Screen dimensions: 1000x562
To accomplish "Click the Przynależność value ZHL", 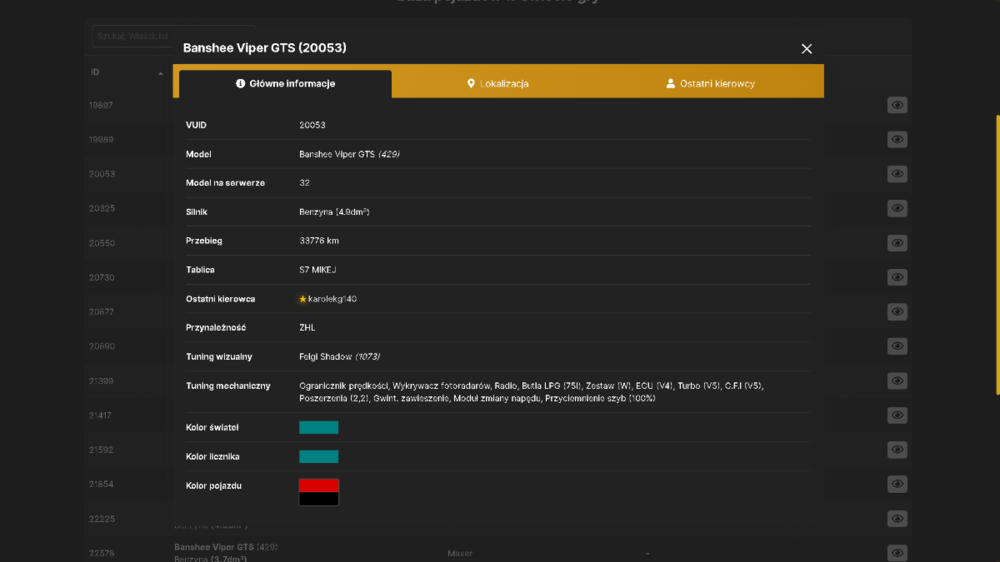I will coord(307,327).
